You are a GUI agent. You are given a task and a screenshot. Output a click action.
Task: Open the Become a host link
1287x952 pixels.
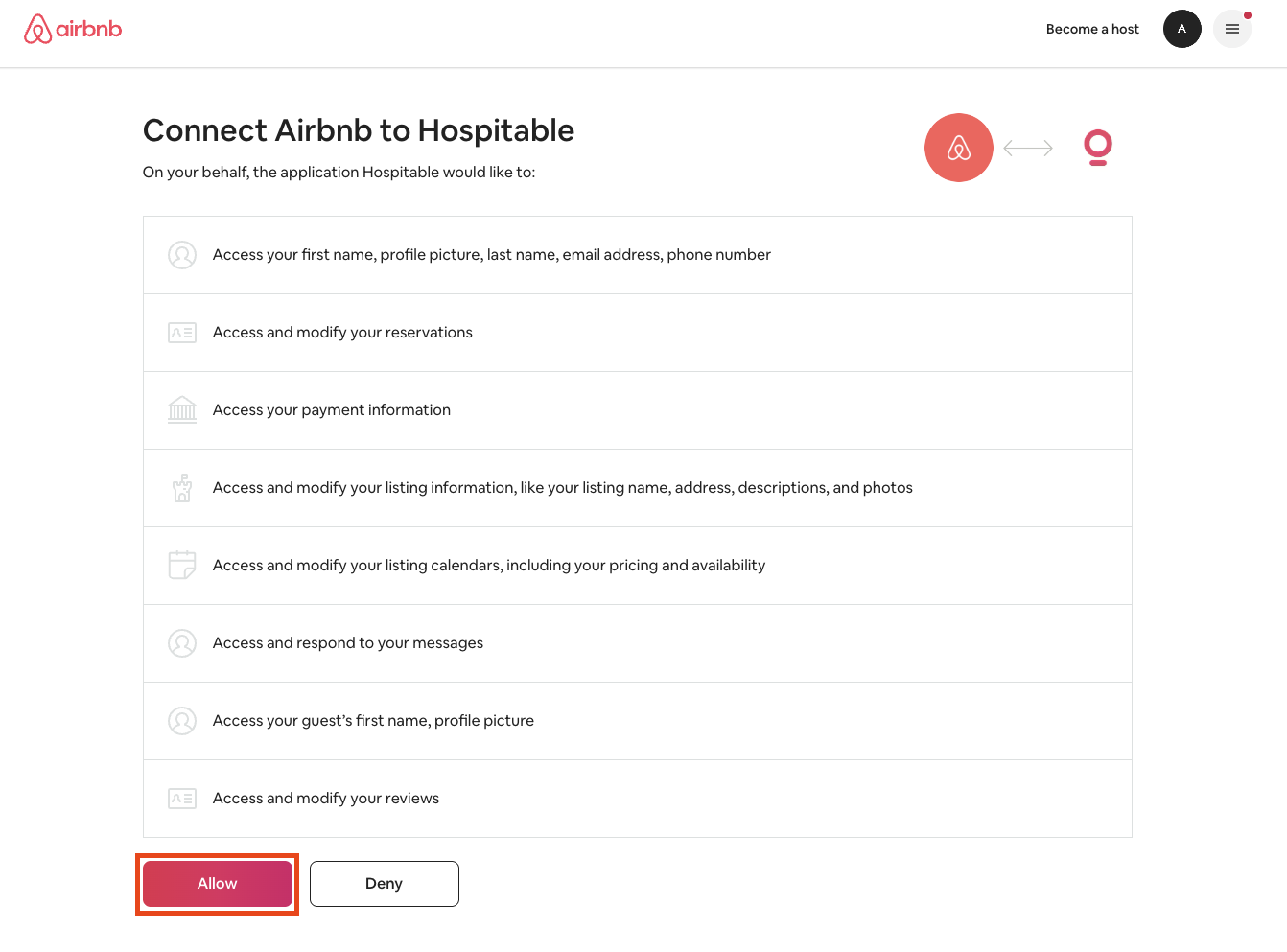tap(1092, 29)
